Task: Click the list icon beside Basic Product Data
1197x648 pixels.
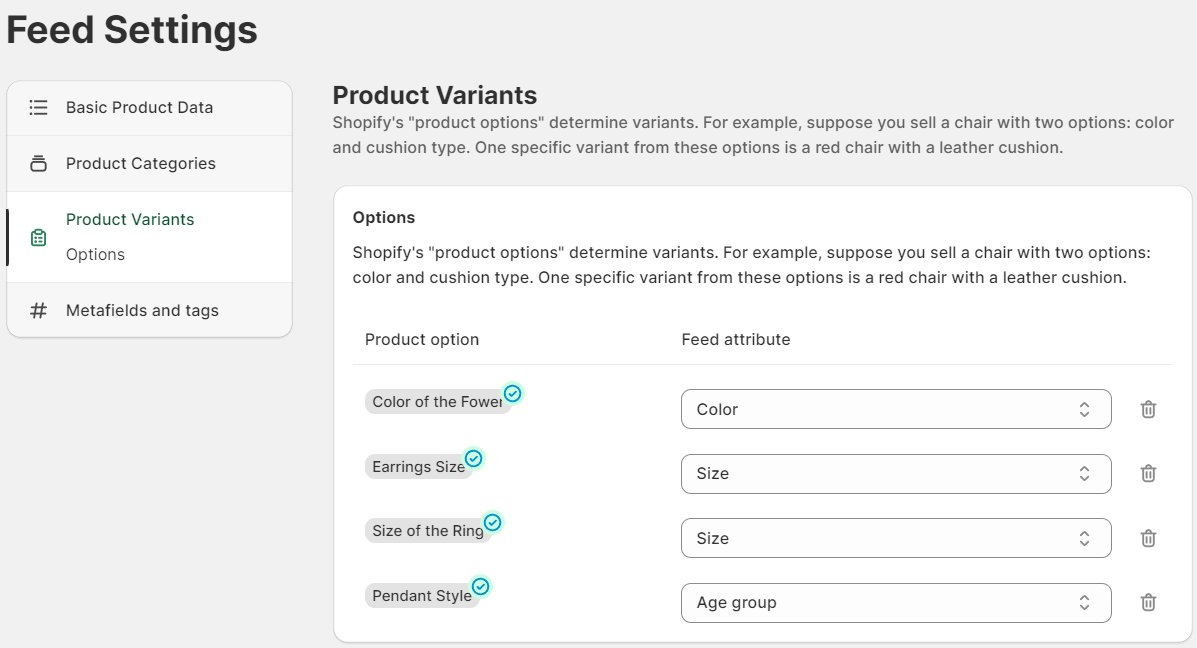Action: (x=38, y=108)
